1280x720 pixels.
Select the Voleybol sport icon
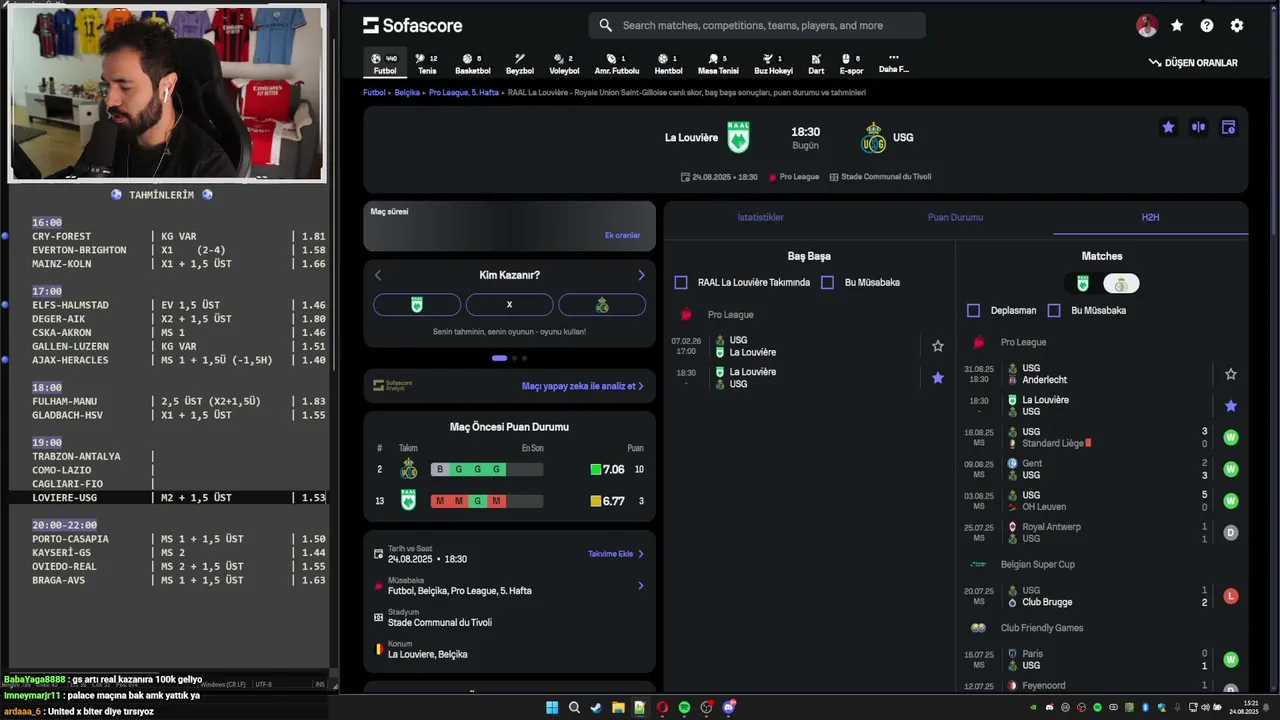(564, 64)
